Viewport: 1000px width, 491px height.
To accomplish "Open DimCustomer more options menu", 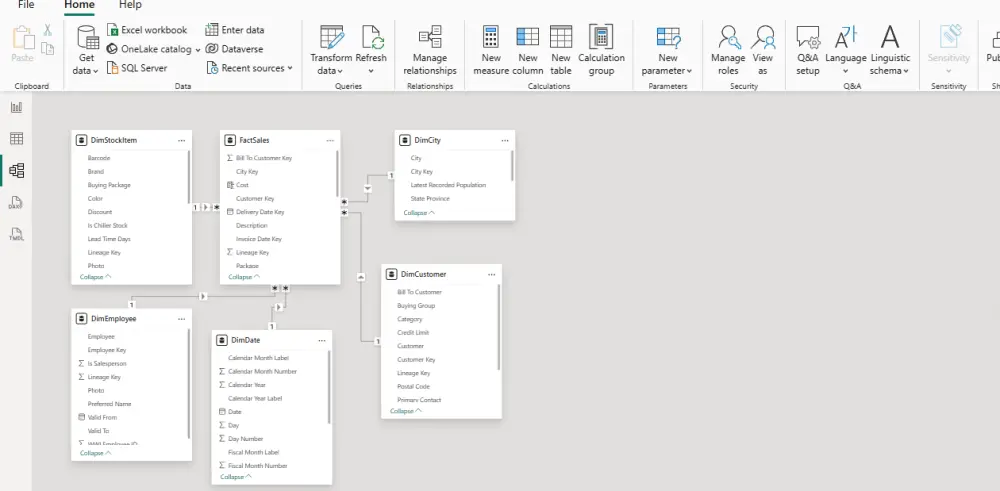I will coord(492,274).
